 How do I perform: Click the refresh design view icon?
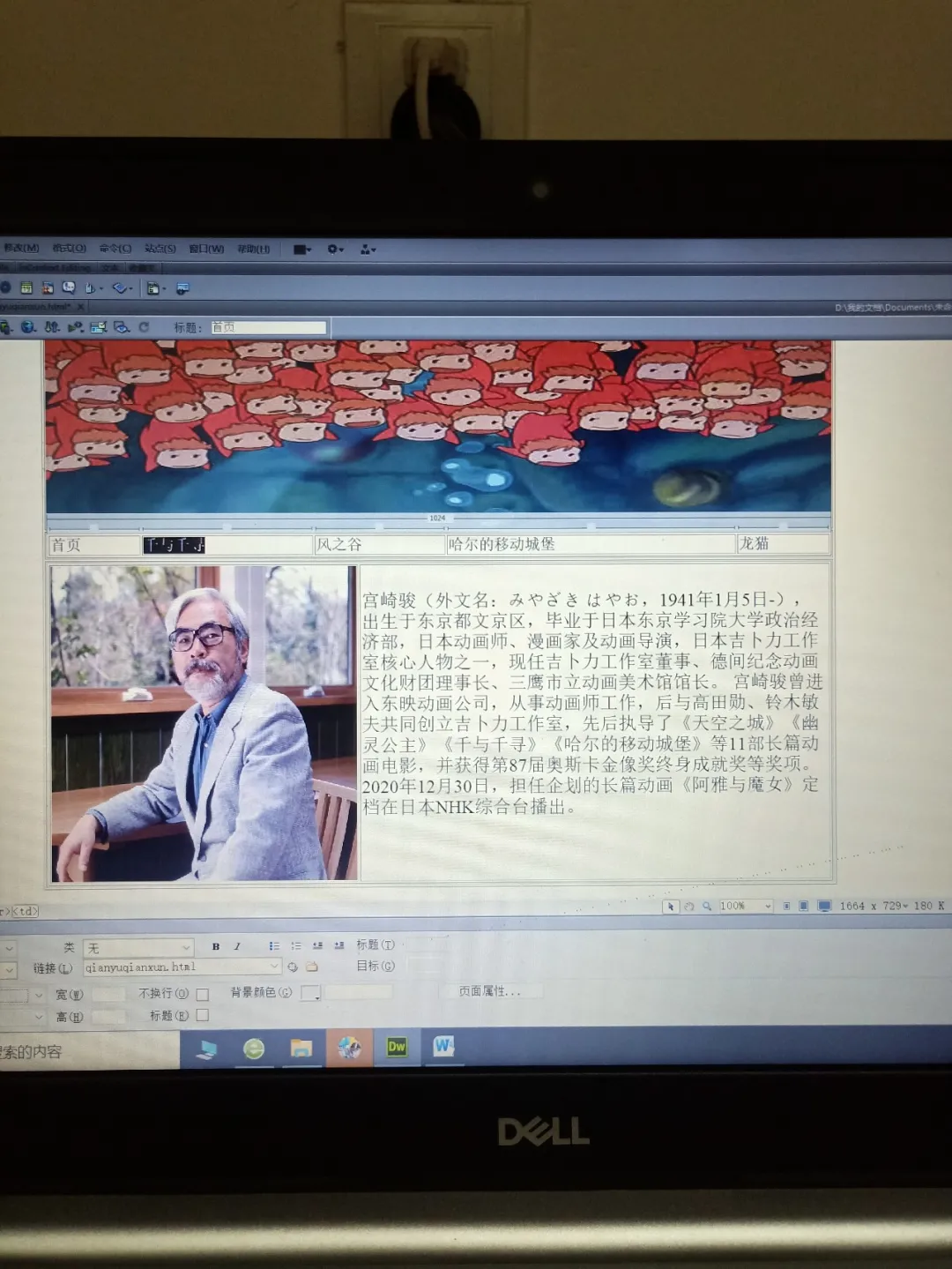click(x=144, y=327)
